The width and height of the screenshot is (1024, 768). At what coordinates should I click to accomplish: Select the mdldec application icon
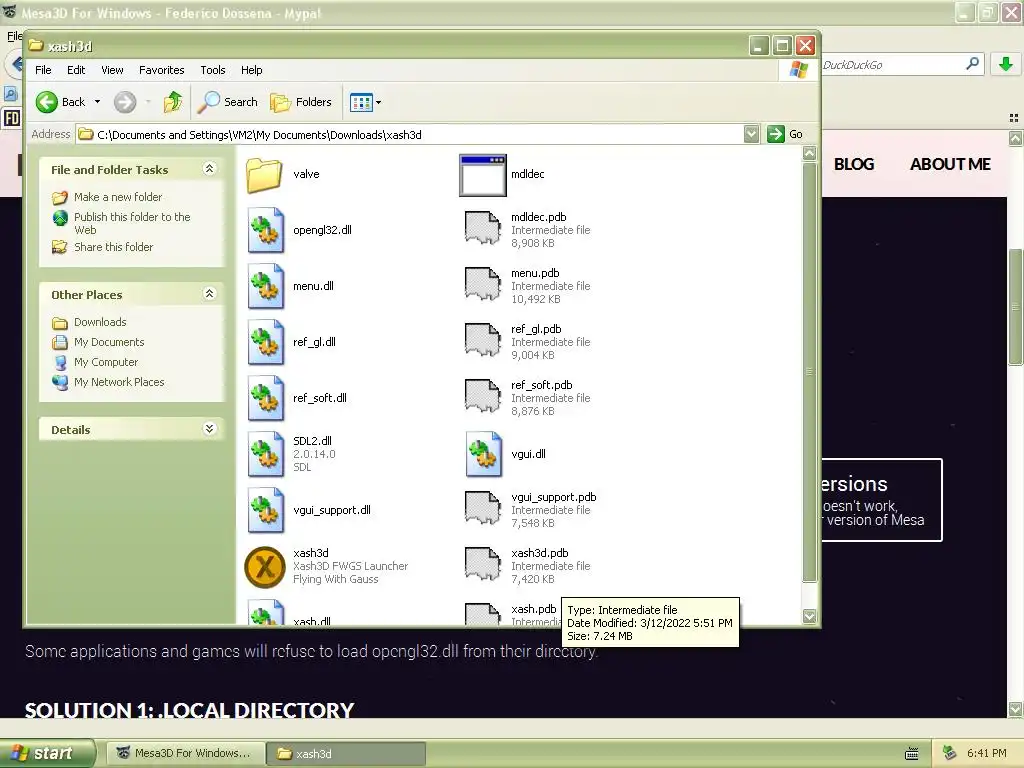(483, 175)
